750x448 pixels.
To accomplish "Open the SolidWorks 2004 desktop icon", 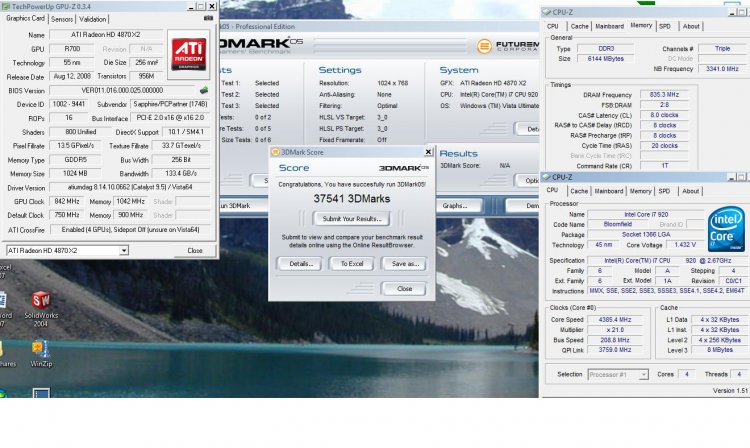I will 41,309.
